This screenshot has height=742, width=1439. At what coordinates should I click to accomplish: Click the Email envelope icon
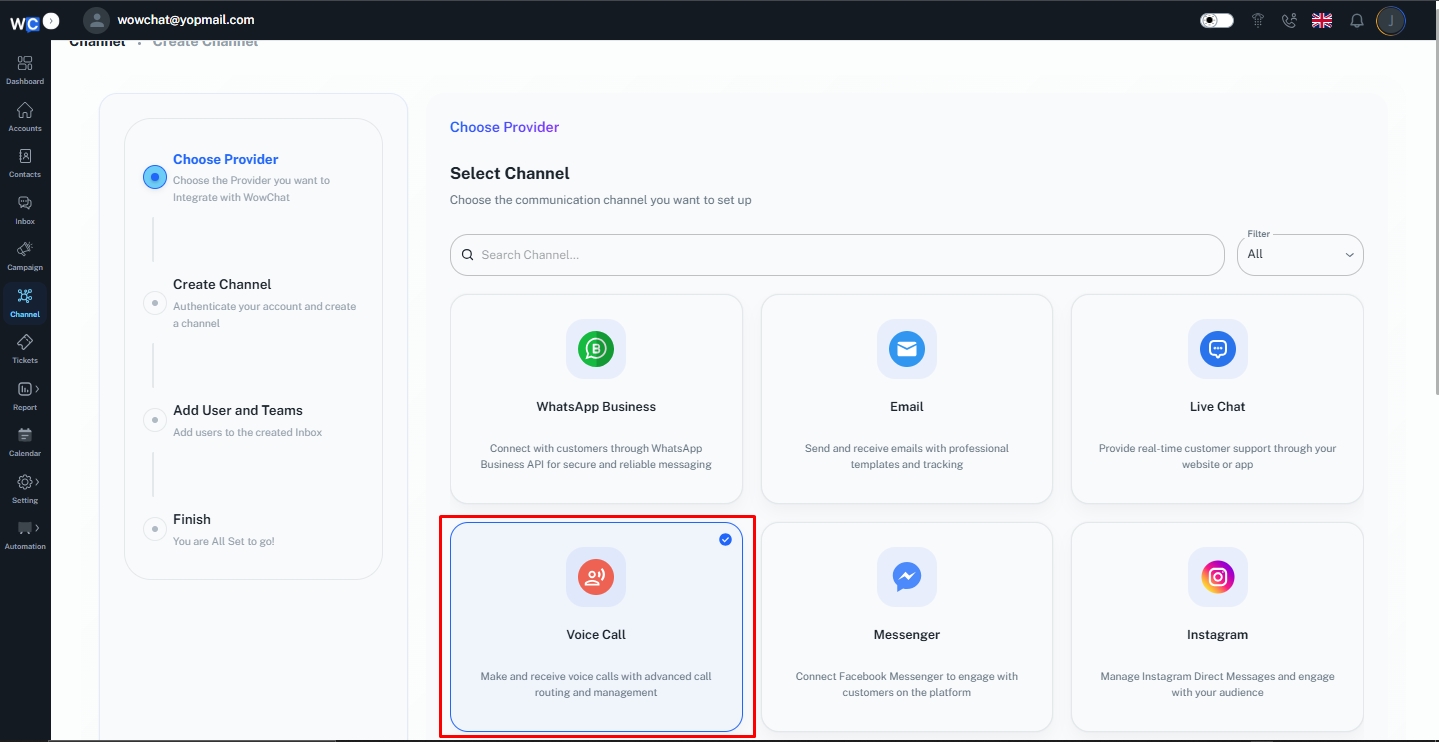click(907, 349)
